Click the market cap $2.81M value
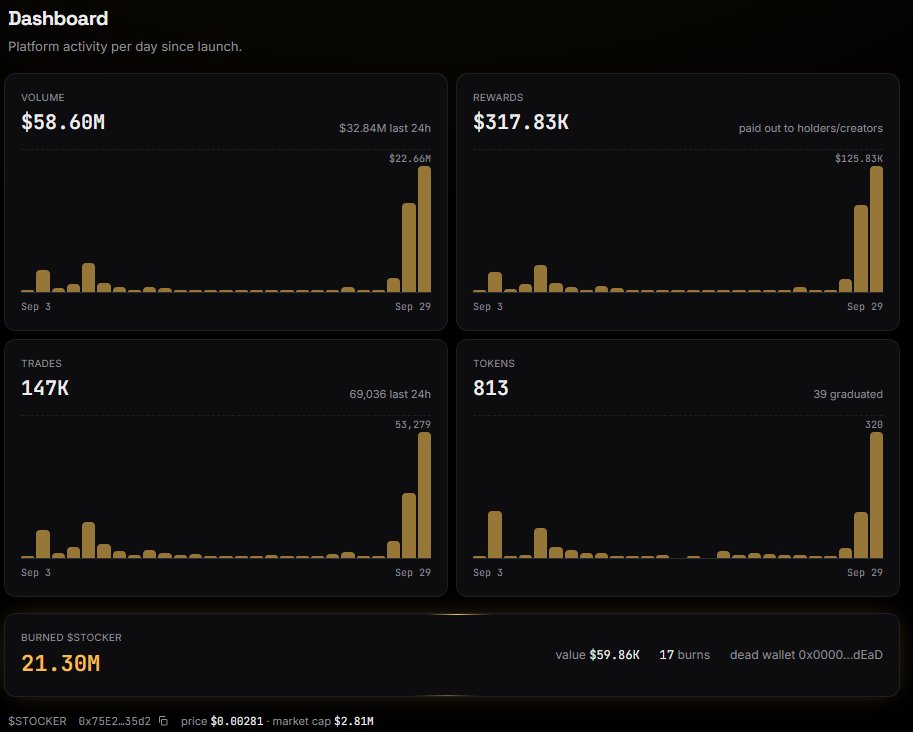Image resolution: width=913 pixels, height=732 pixels. pyautogui.click(x=354, y=721)
